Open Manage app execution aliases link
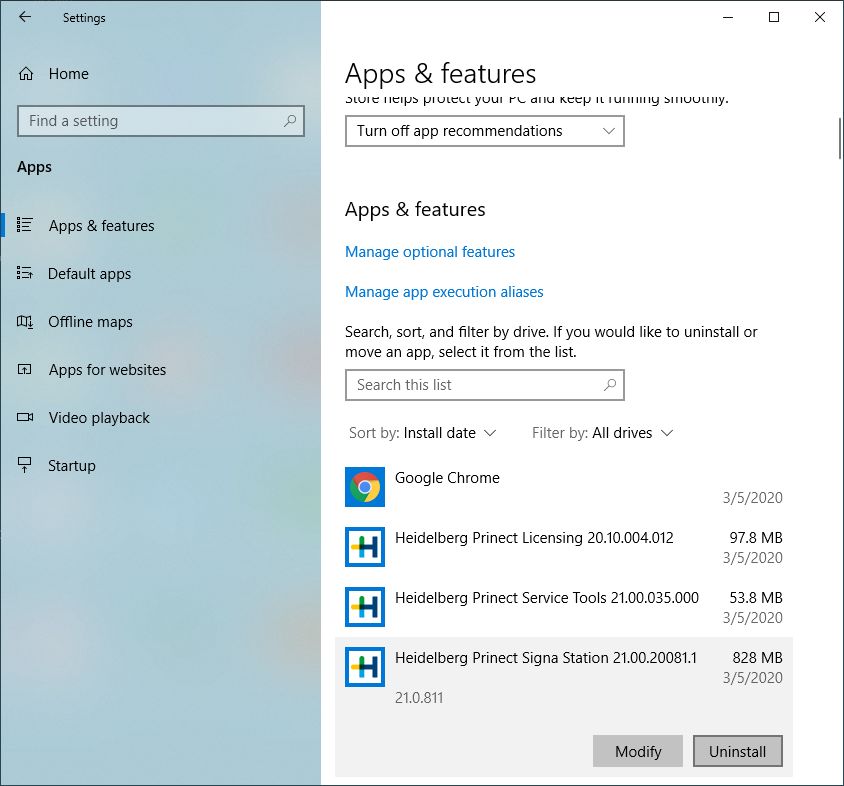 (x=444, y=292)
